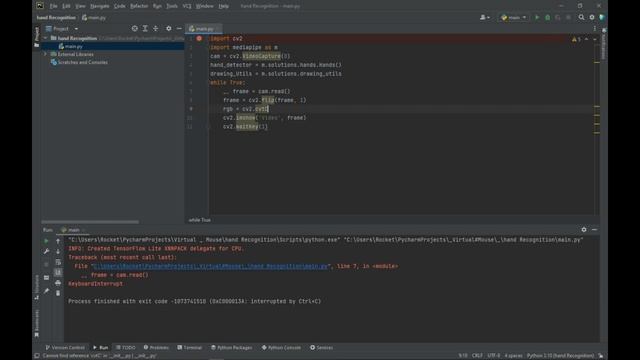Screen dimensions: 640x360
Task: Open the Tools menu
Action: click(172, 6)
